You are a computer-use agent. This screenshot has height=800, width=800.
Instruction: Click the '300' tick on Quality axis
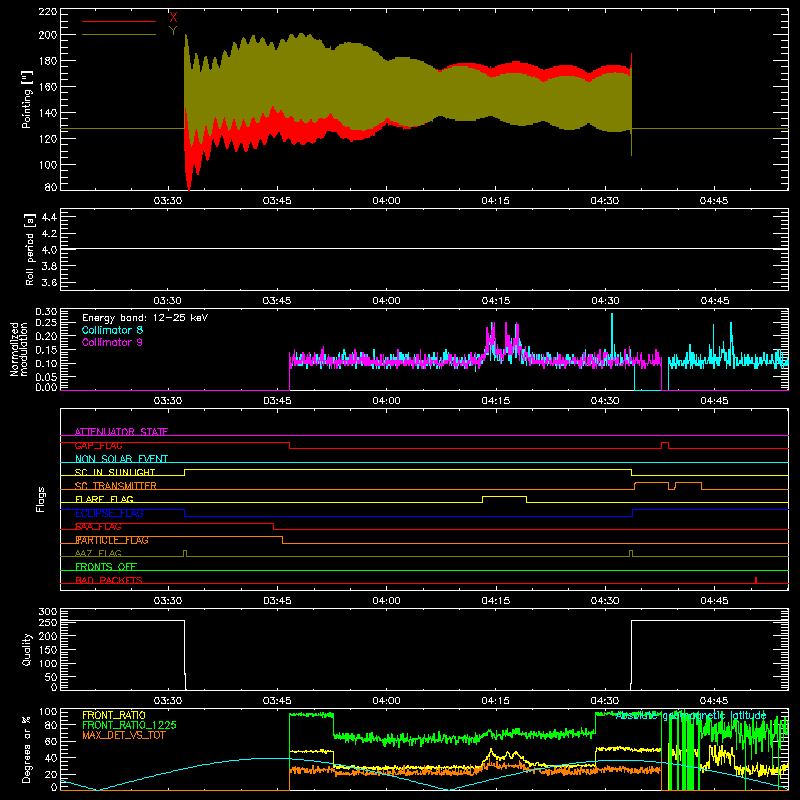[x=48, y=612]
